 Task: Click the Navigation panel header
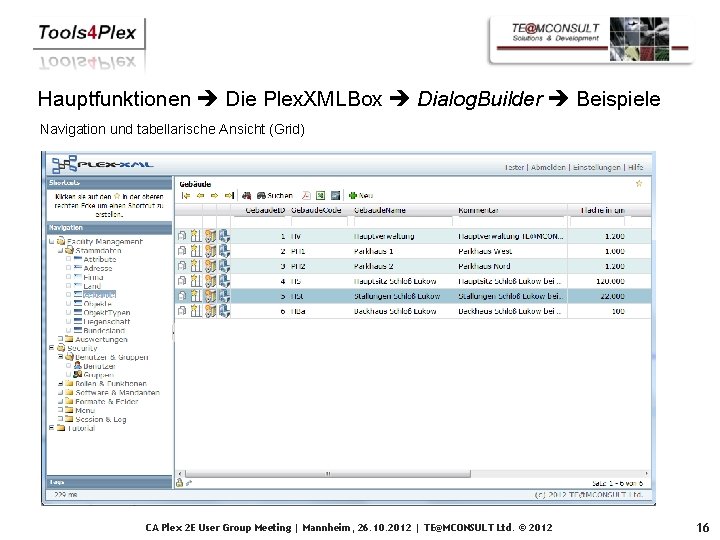click(109, 228)
